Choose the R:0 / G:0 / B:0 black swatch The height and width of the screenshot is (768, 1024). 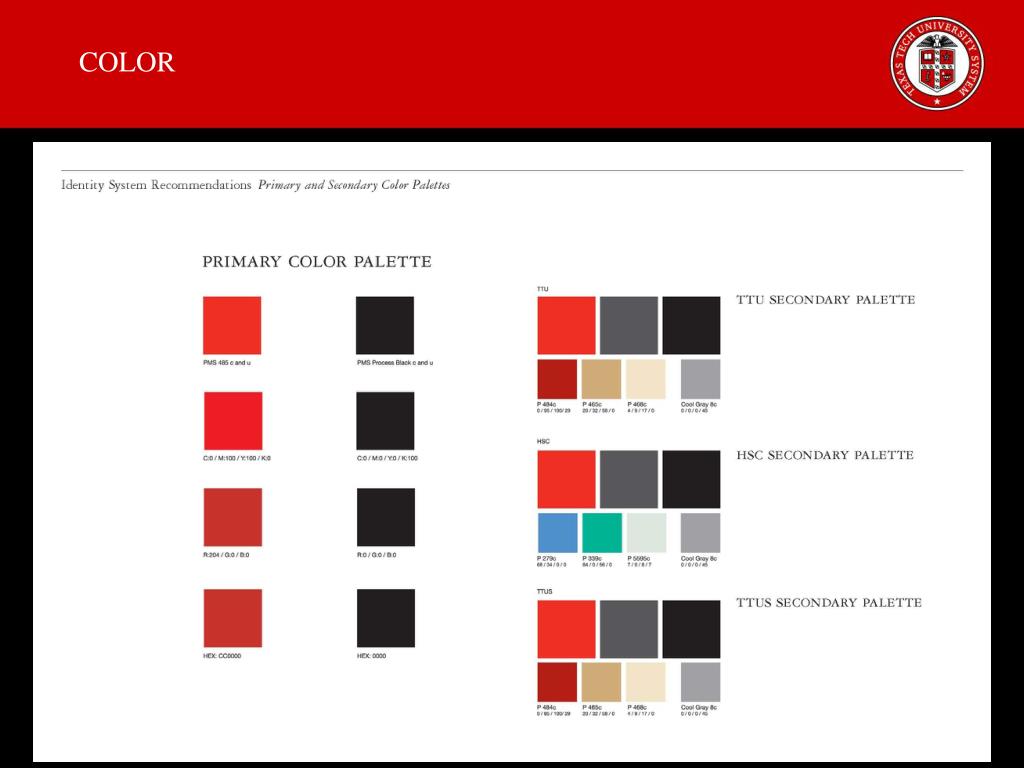click(x=385, y=517)
